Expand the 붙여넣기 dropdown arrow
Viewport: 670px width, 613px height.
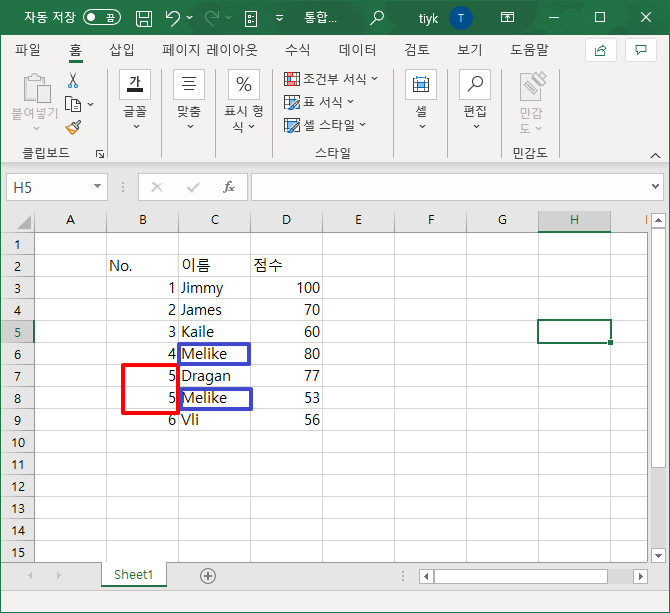(x=36, y=129)
